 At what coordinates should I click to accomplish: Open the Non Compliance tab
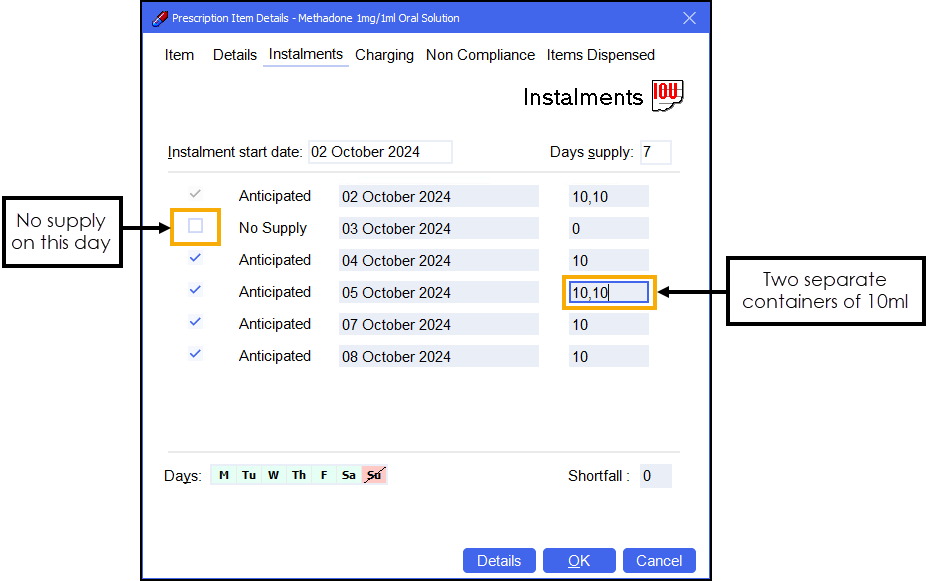[480, 55]
